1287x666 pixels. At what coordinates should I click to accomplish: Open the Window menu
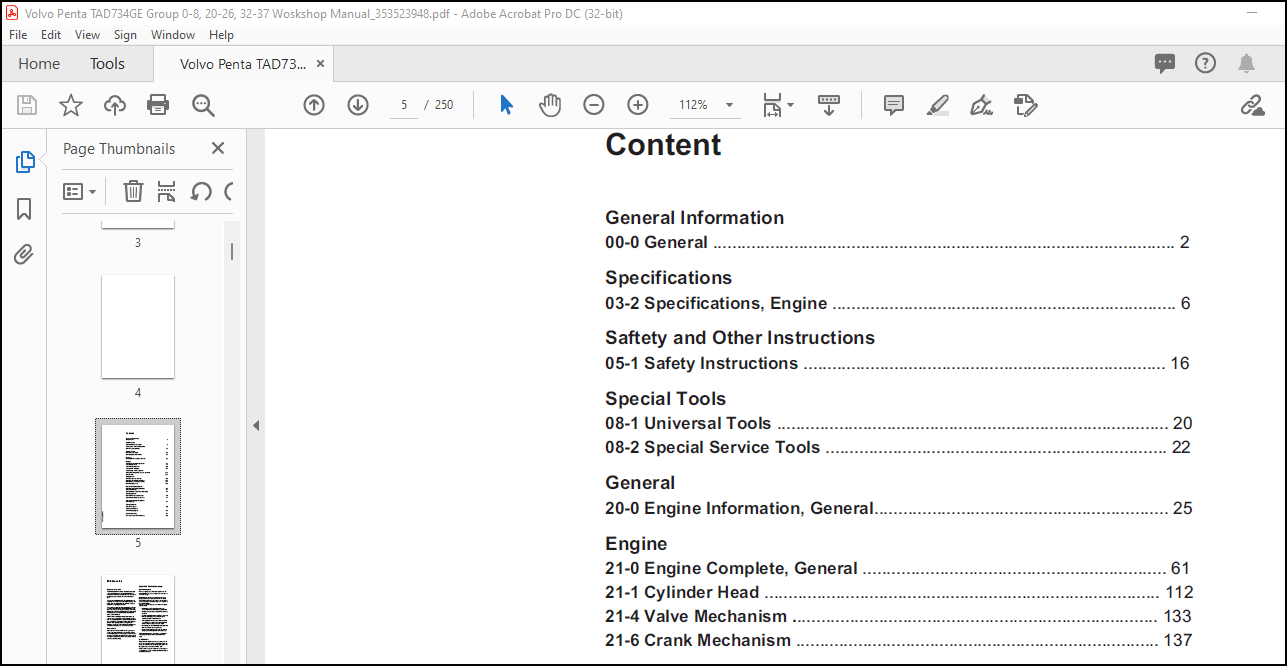173,34
